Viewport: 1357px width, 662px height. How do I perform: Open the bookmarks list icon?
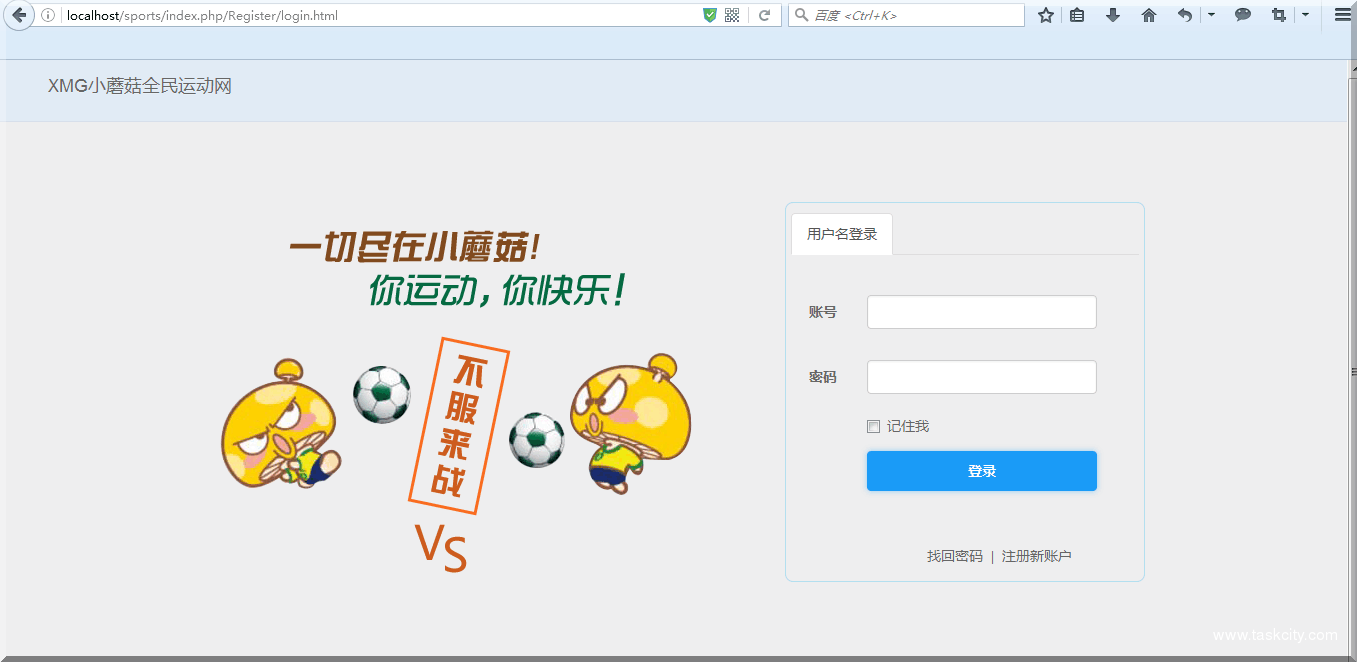1077,15
